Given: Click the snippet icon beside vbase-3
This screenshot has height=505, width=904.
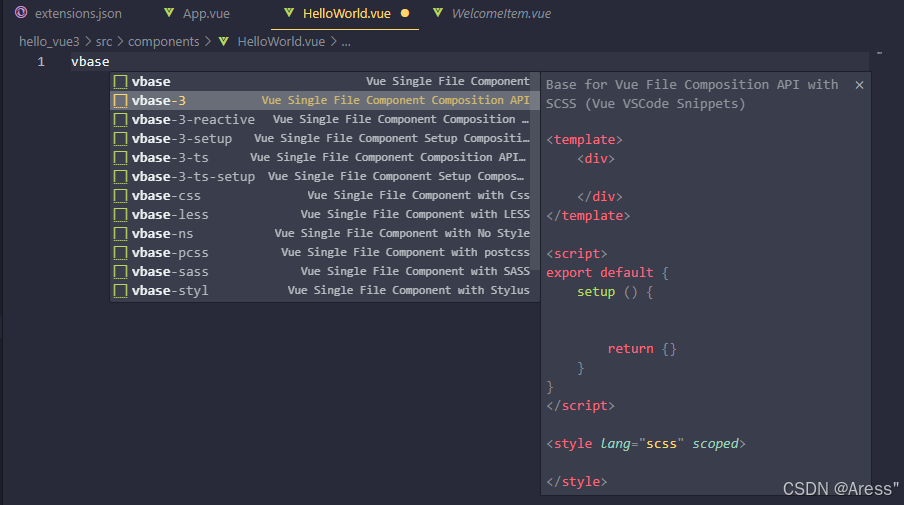Looking at the screenshot, I should (x=120, y=100).
